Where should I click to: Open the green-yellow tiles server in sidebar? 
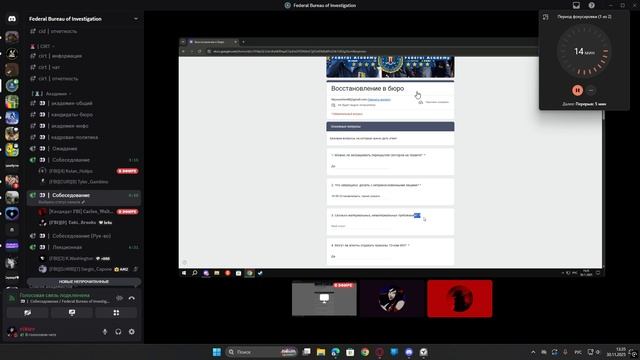(12, 102)
